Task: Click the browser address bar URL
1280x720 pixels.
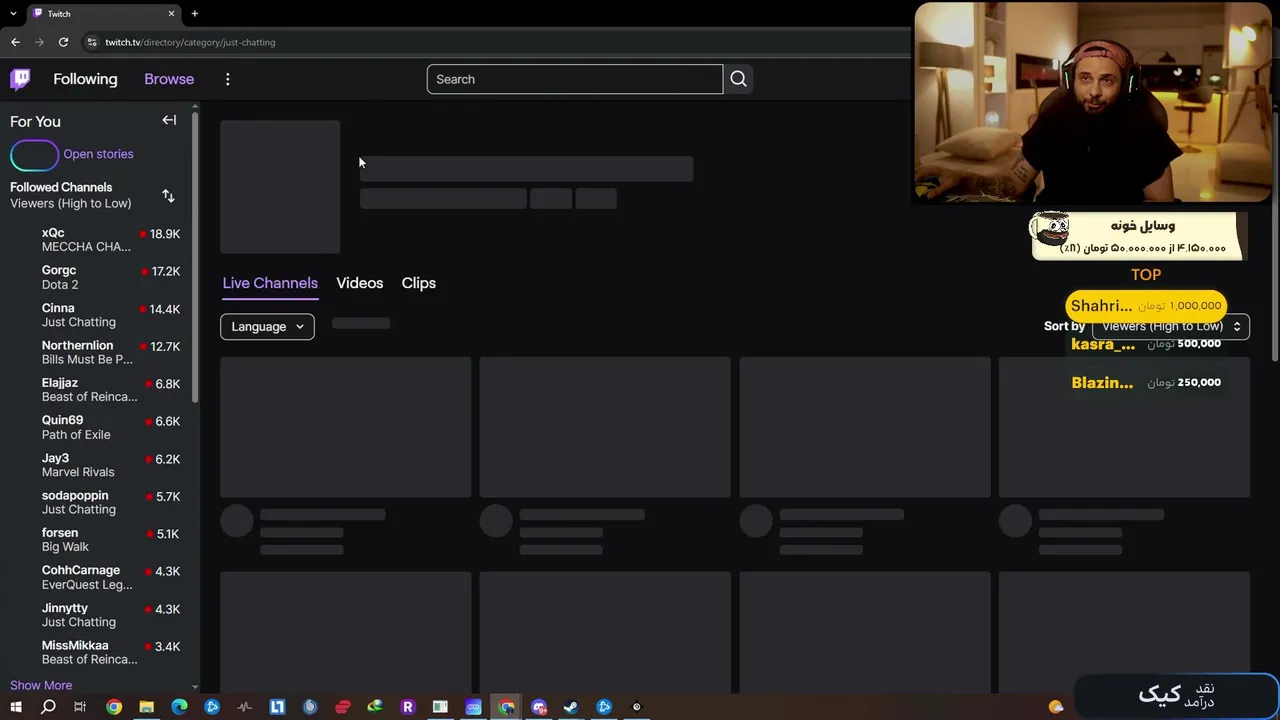Action: tap(190, 42)
